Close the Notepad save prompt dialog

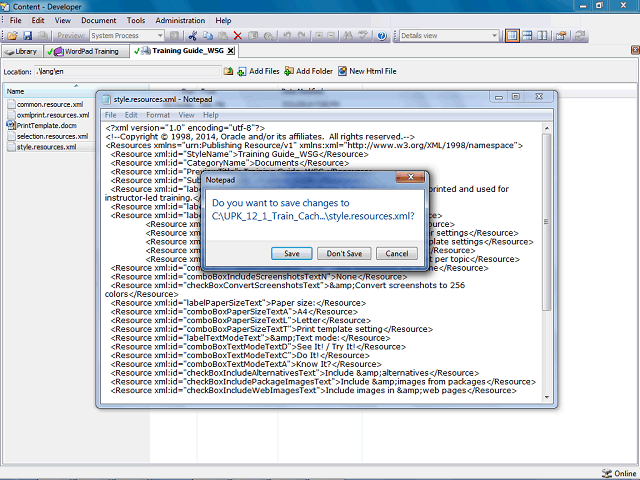411,177
